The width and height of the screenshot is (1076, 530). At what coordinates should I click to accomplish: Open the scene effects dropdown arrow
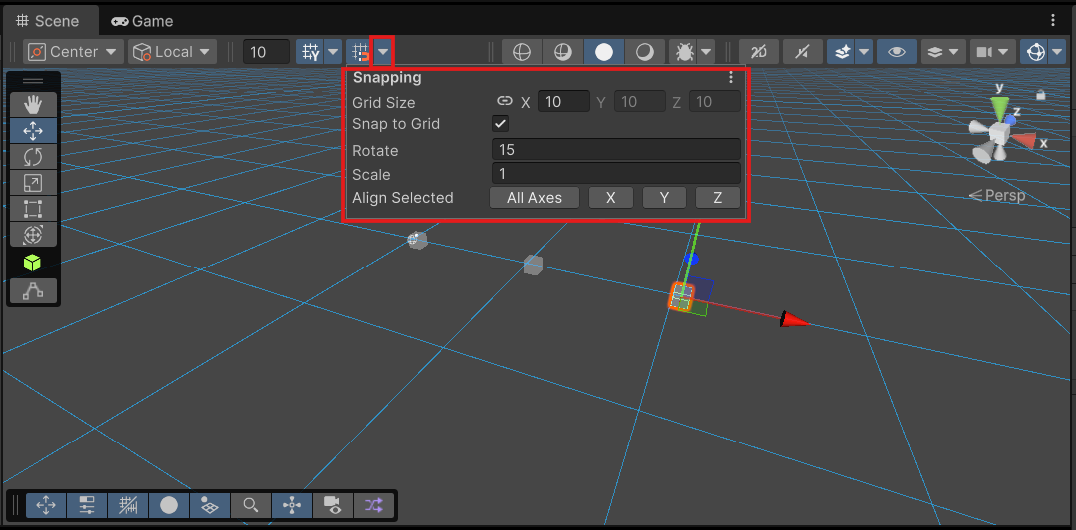tap(864, 52)
